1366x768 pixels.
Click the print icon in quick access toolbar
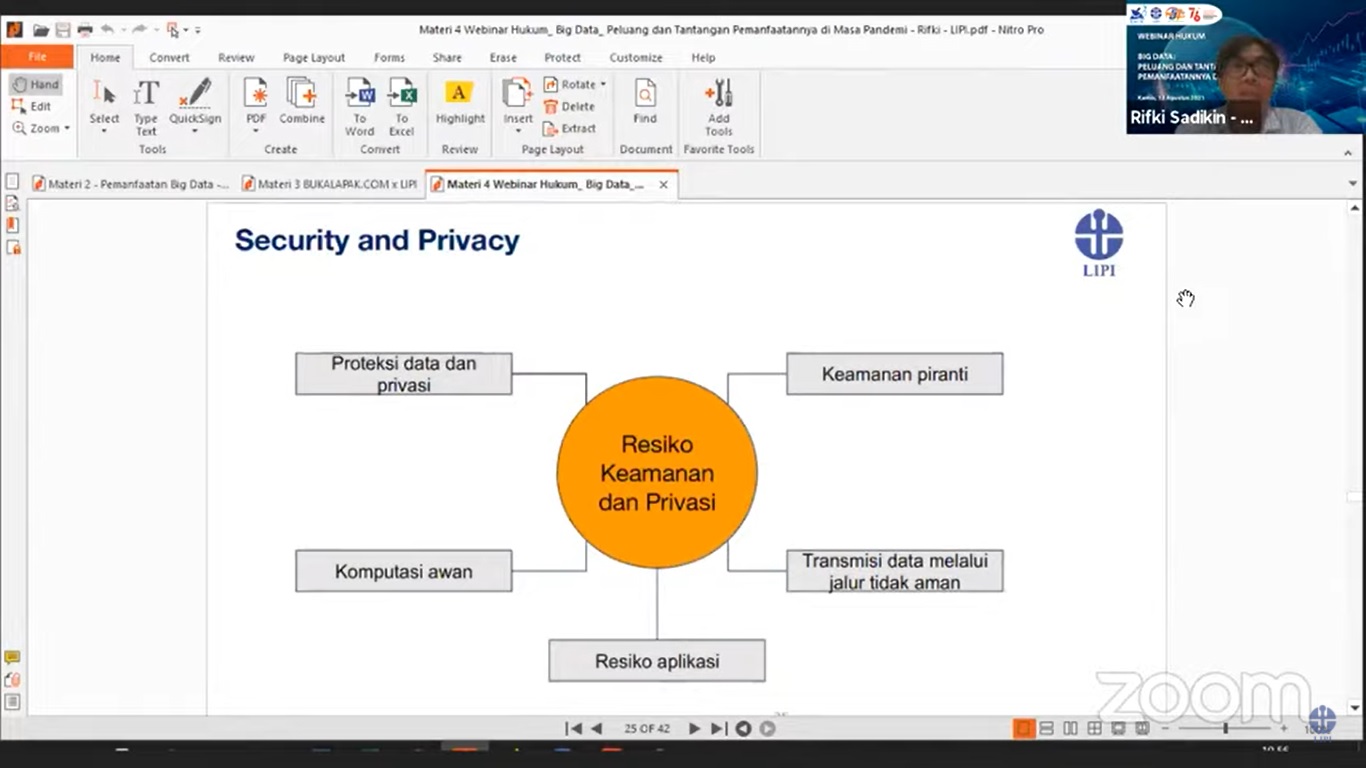[x=85, y=30]
